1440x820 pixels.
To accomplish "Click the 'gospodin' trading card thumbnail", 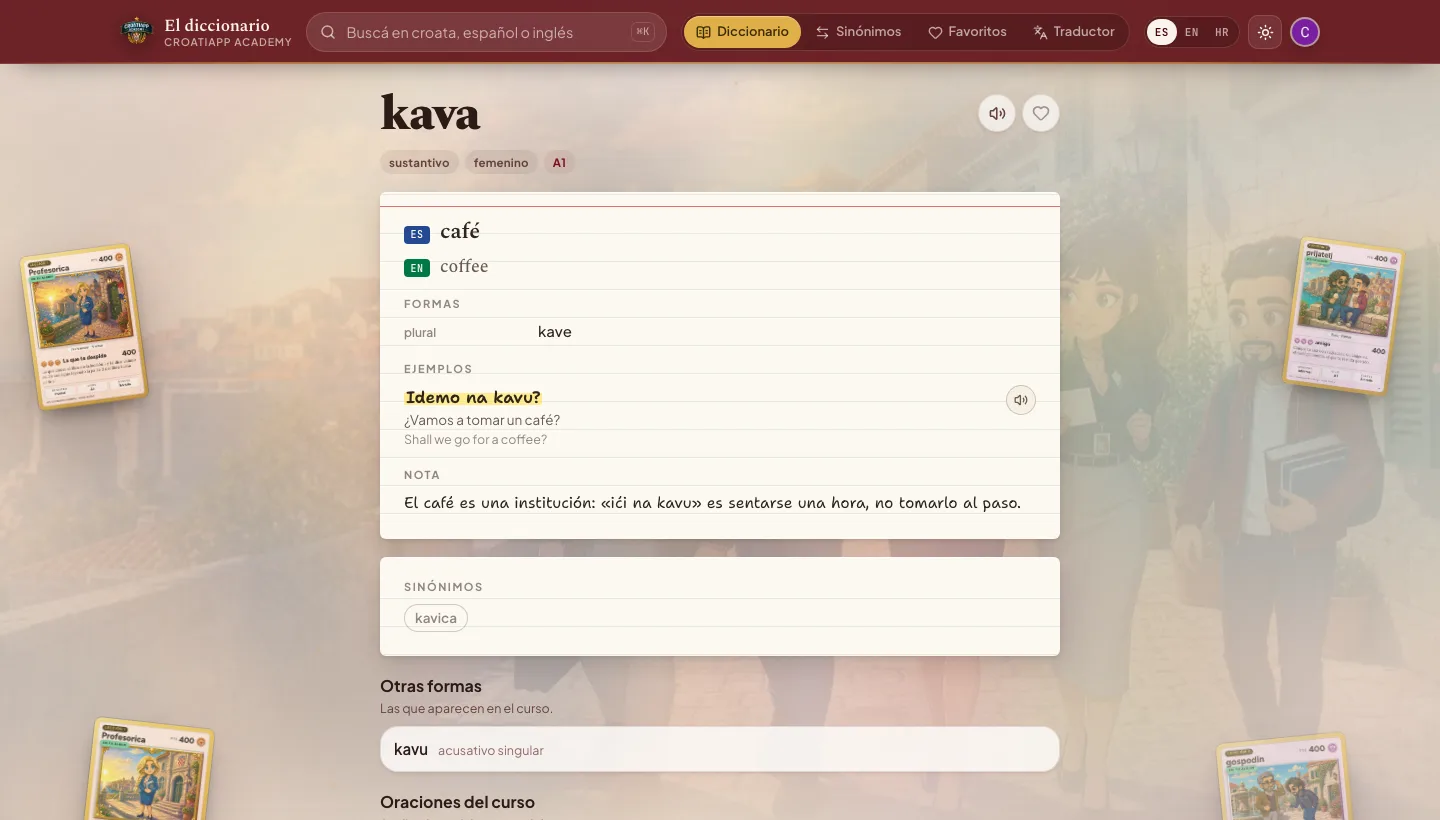I will tap(1284, 778).
